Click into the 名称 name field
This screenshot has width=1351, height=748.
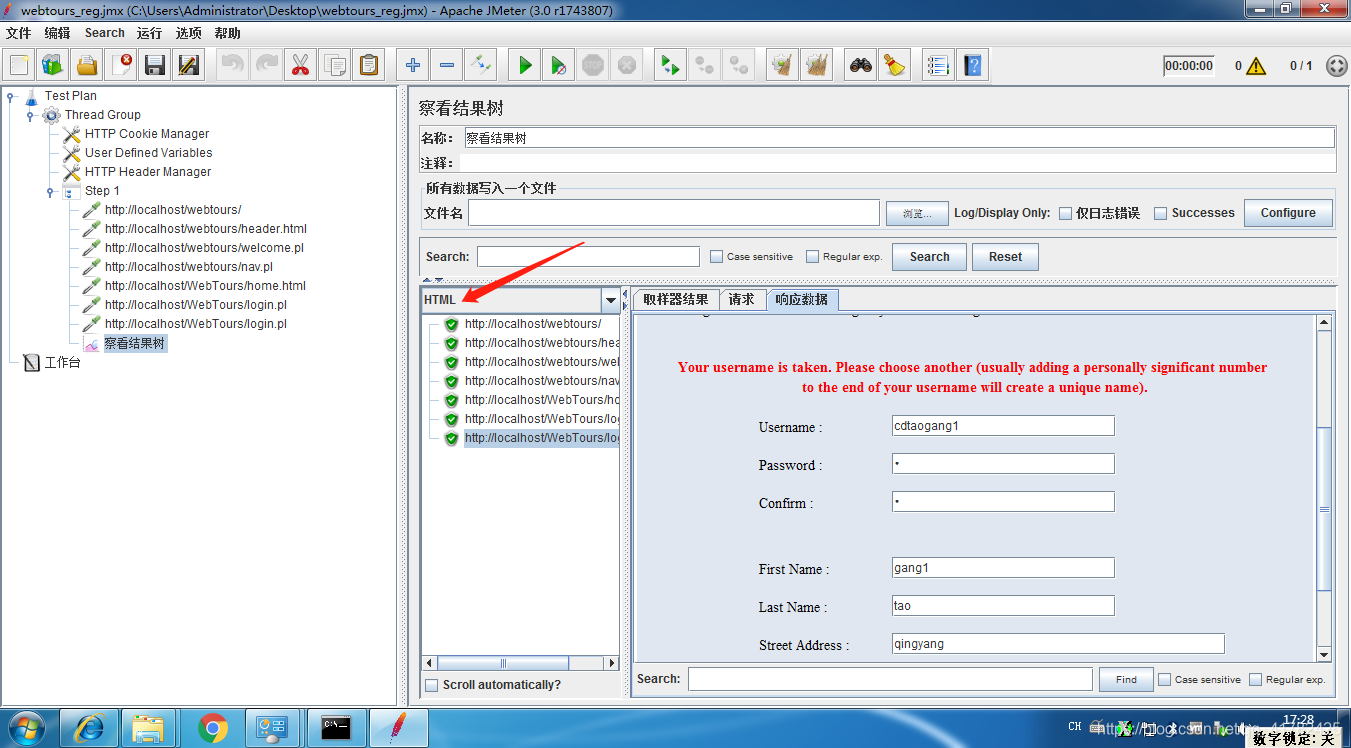tap(899, 138)
